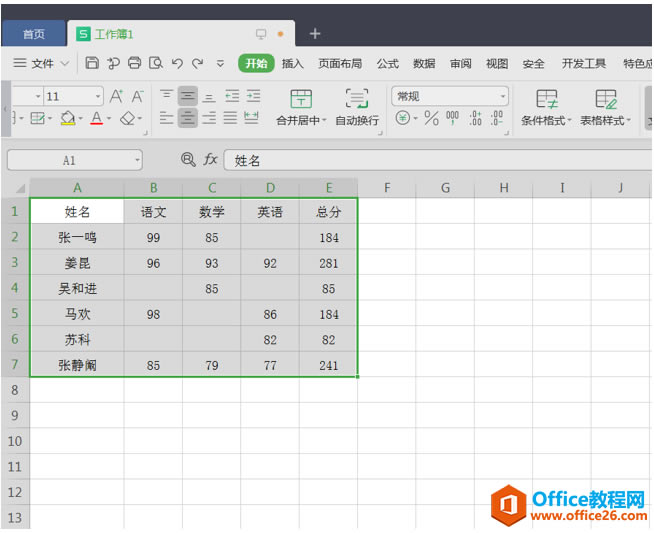The image size is (654, 533).
Task: Click the increase decimal places icon
Action: pyautogui.click(x=475, y=118)
